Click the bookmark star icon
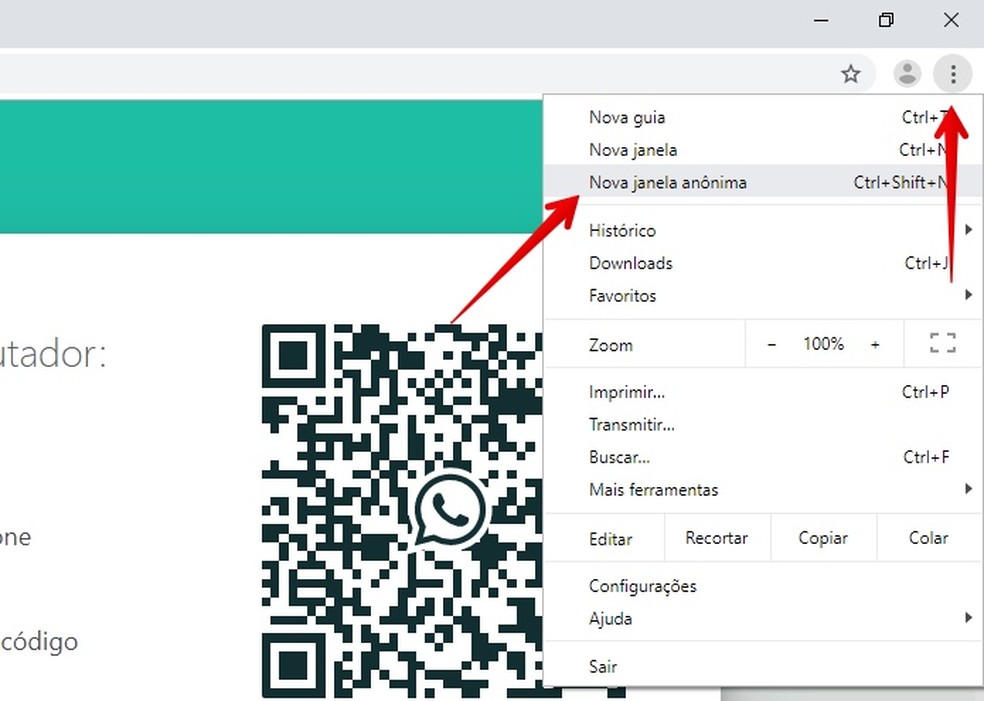 pos(850,74)
